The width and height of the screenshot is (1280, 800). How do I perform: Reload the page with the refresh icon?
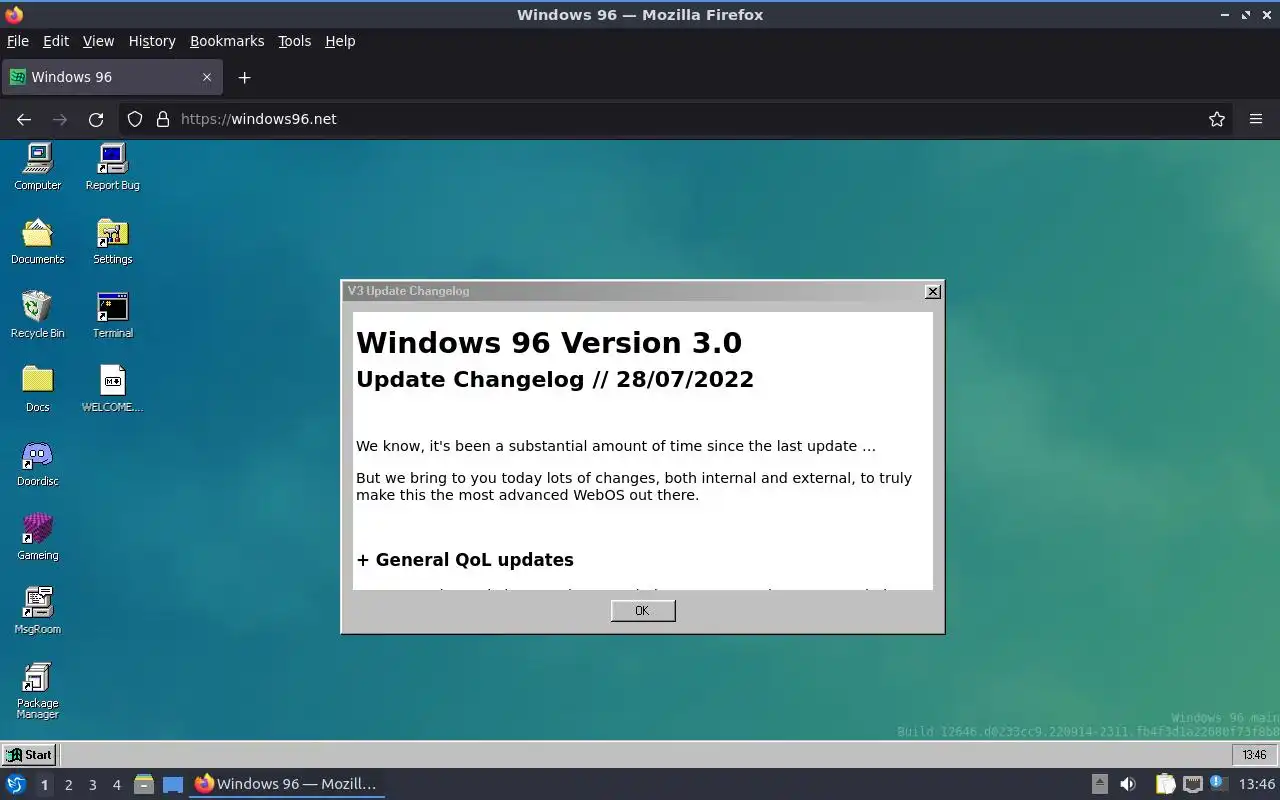coord(96,119)
